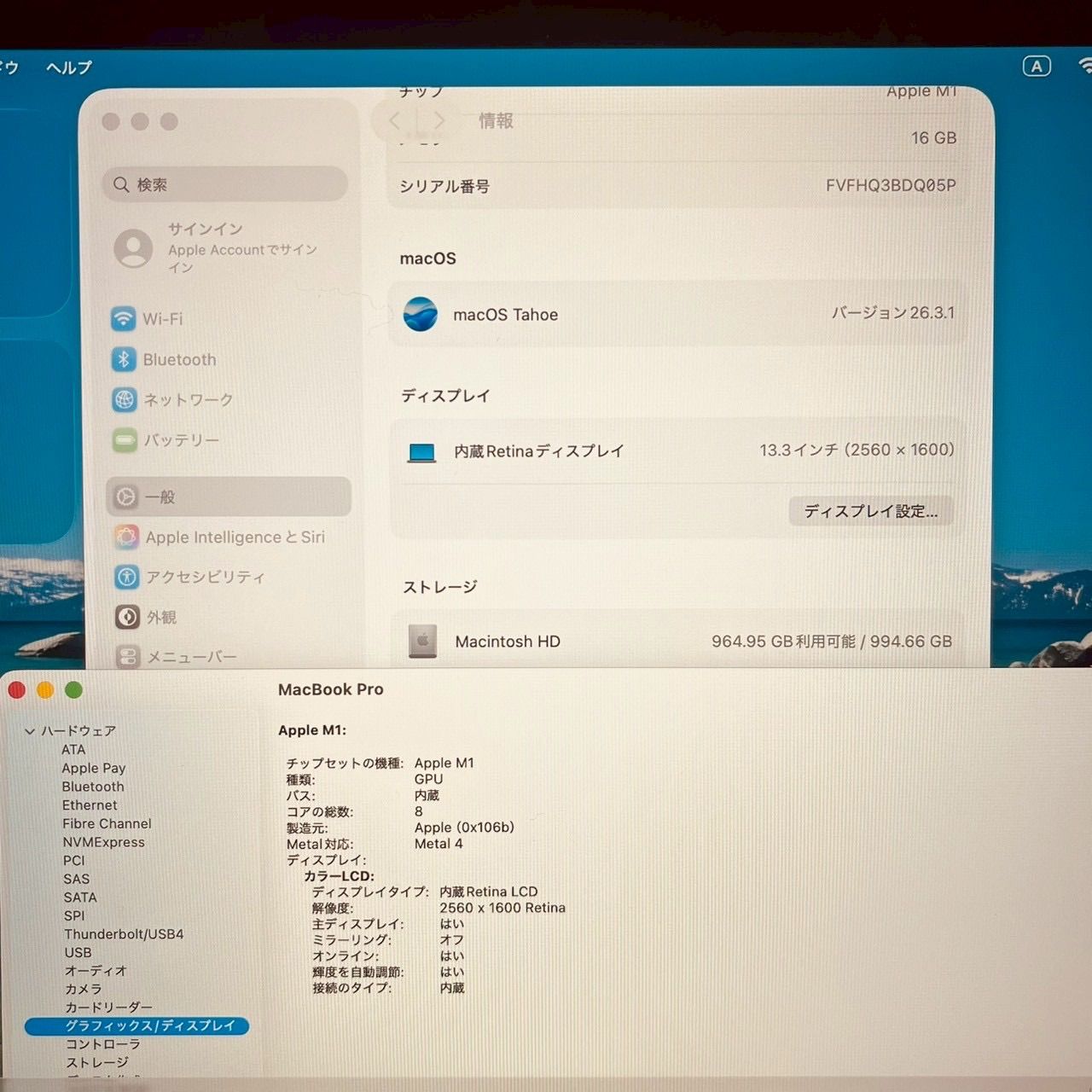Select オーディオ in hardware list
This screenshot has height=1092, width=1092.
tap(96, 971)
